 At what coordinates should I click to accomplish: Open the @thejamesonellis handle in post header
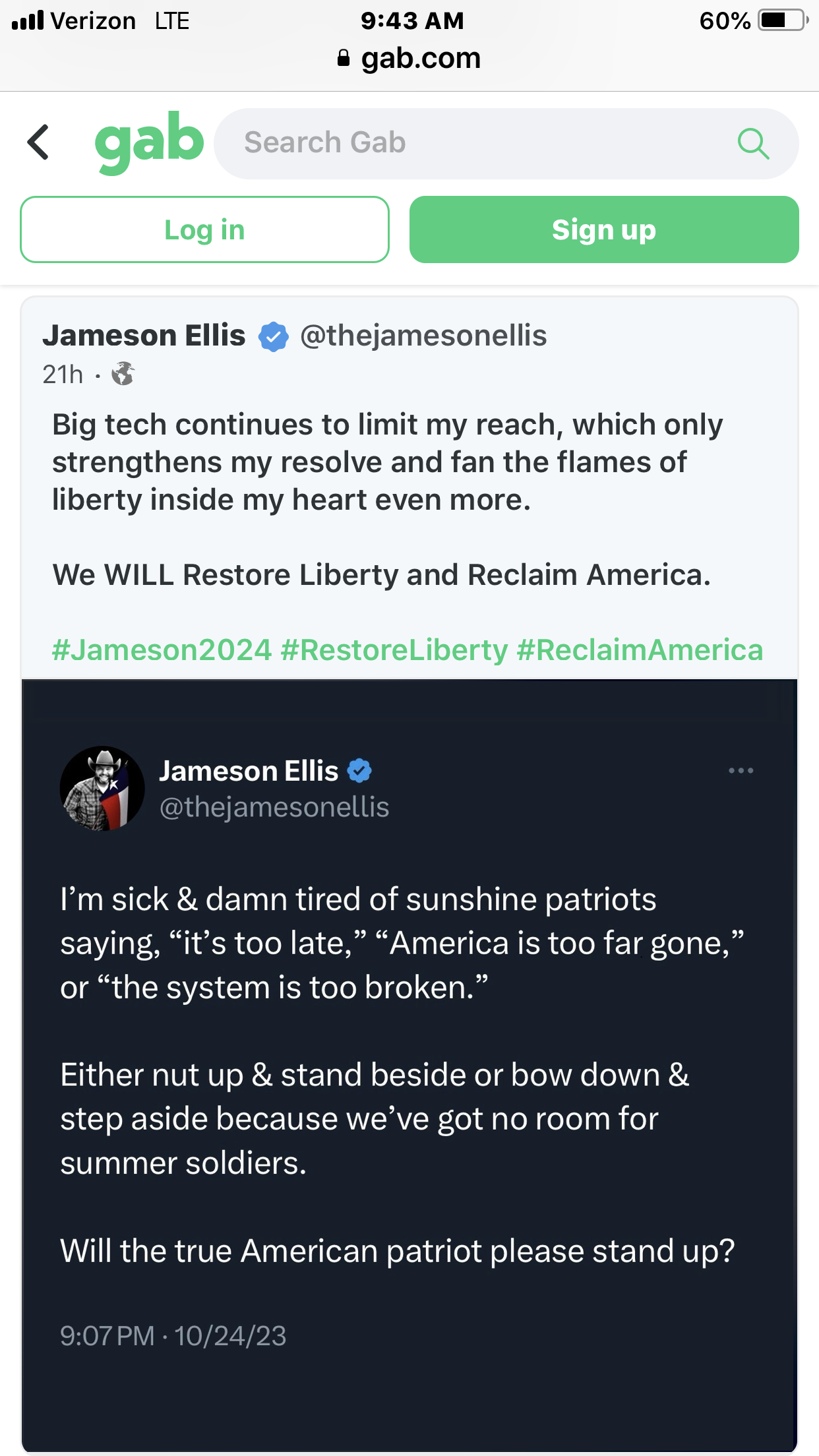(x=423, y=336)
